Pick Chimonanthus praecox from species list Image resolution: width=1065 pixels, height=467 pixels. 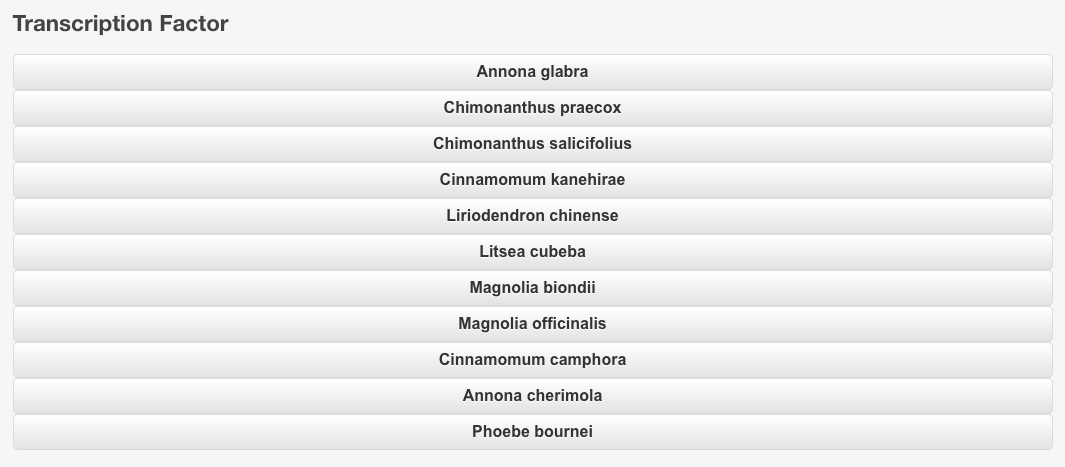(532, 108)
